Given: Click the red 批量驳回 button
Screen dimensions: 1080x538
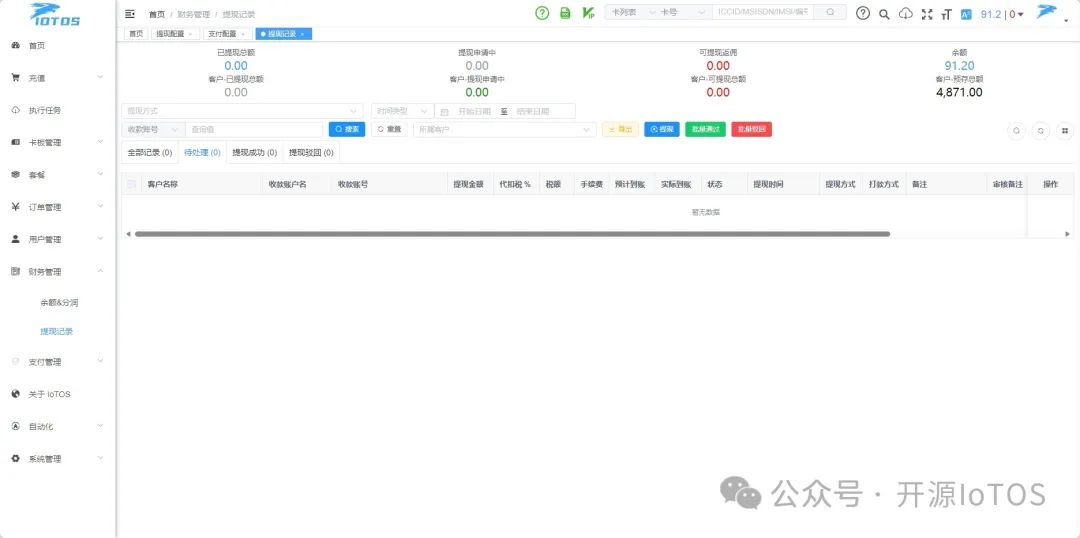Looking at the screenshot, I should (x=751, y=130).
